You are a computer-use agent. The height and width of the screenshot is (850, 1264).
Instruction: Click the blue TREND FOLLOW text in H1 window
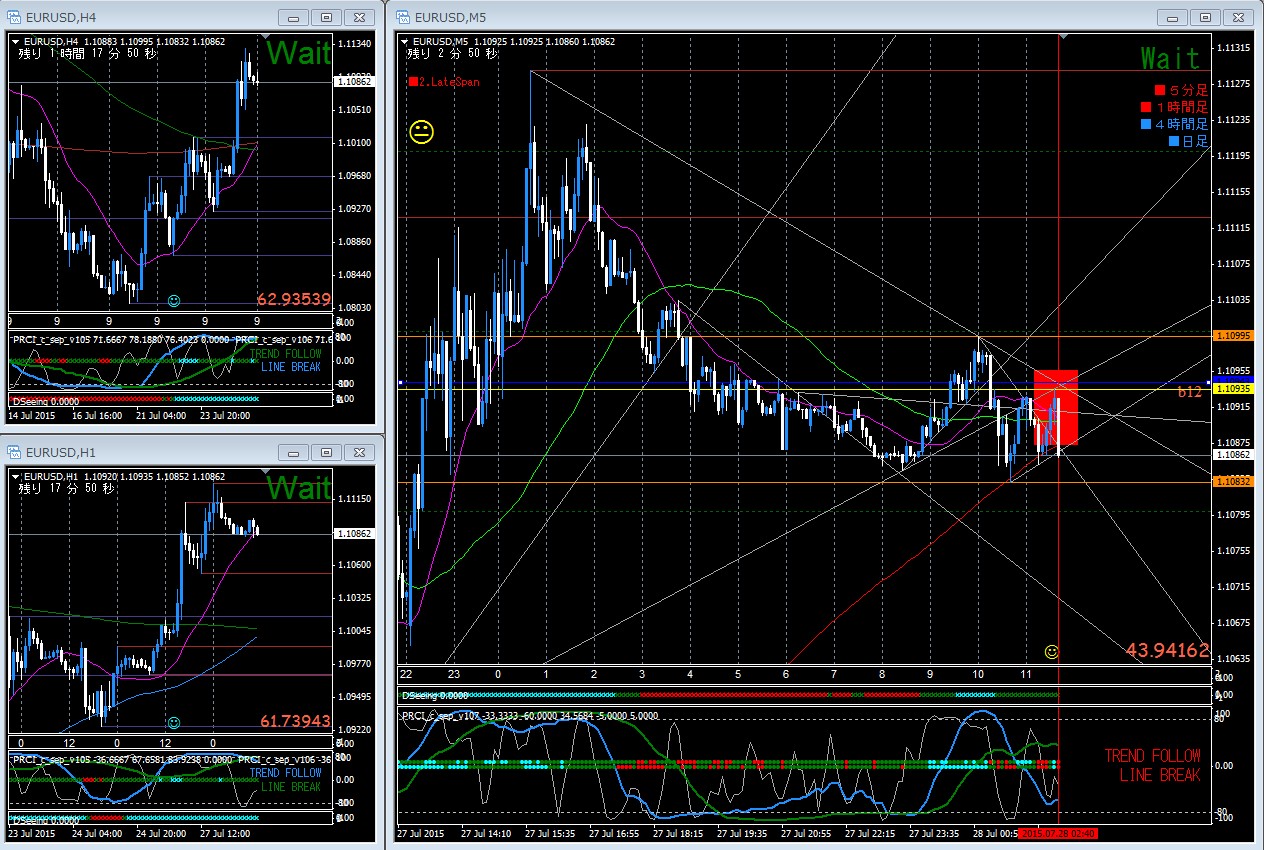click(287, 773)
